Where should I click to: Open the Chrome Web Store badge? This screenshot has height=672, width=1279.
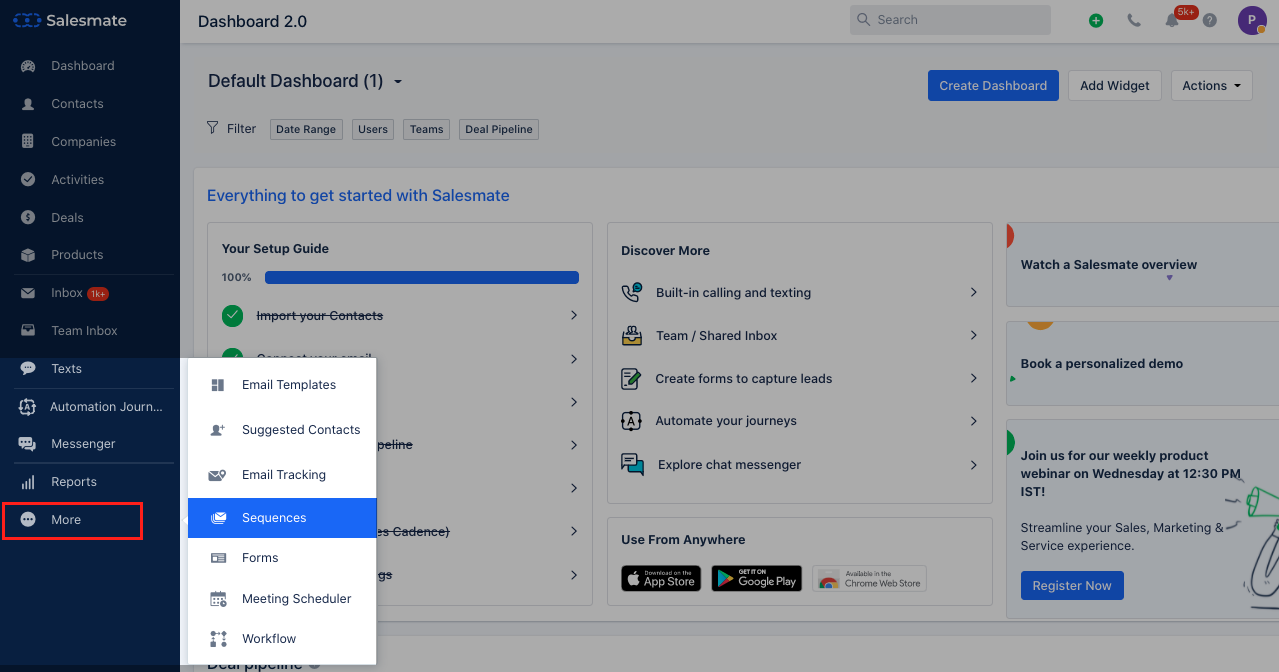coord(869,579)
